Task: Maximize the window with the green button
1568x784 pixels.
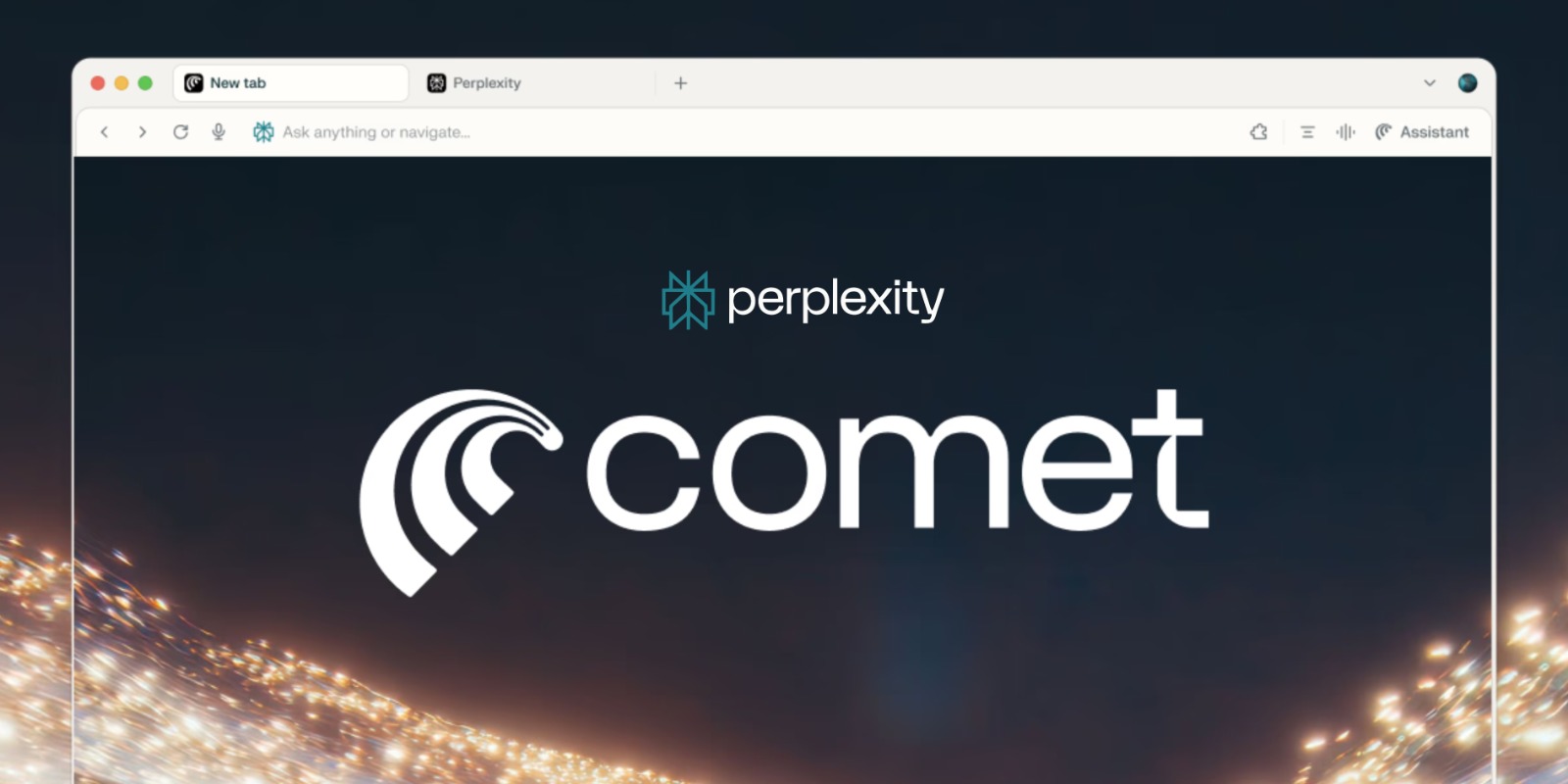Action: (145, 83)
